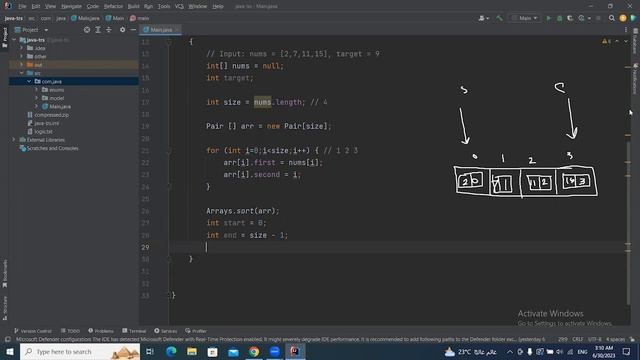Open File Explorer from taskbar

click(192, 351)
